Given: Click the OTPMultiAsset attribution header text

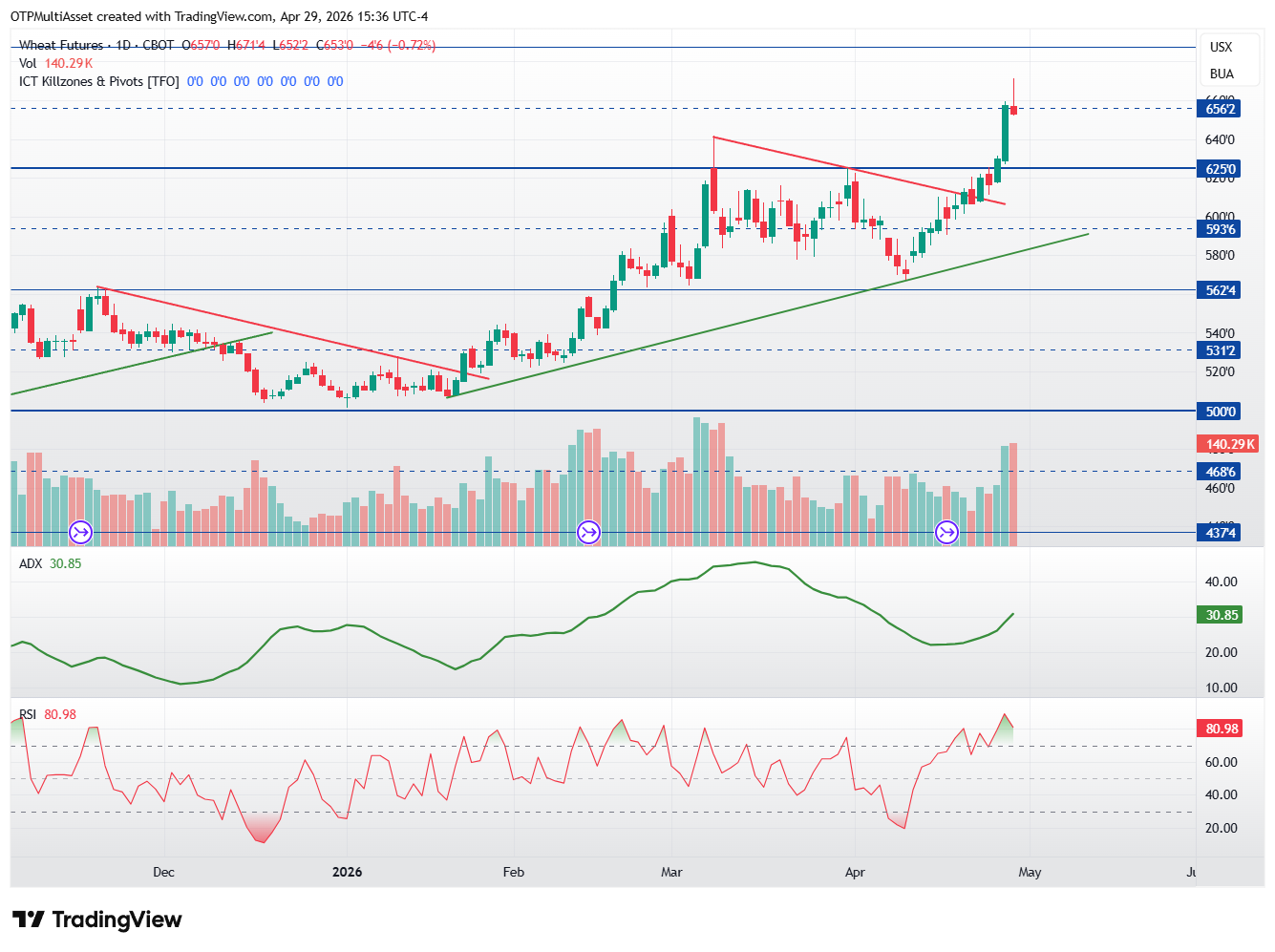Looking at the screenshot, I should [x=219, y=16].
